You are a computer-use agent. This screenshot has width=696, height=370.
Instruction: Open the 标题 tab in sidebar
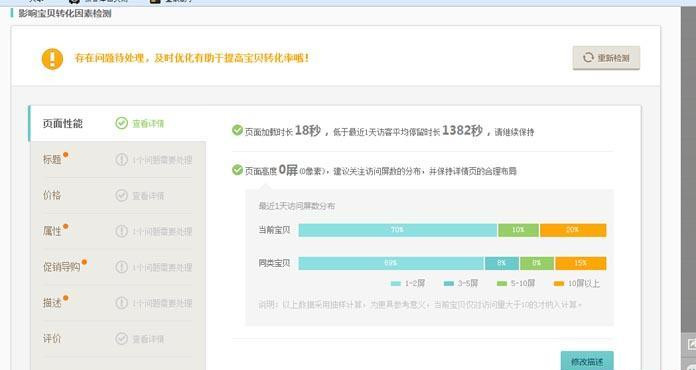[118, 159]
